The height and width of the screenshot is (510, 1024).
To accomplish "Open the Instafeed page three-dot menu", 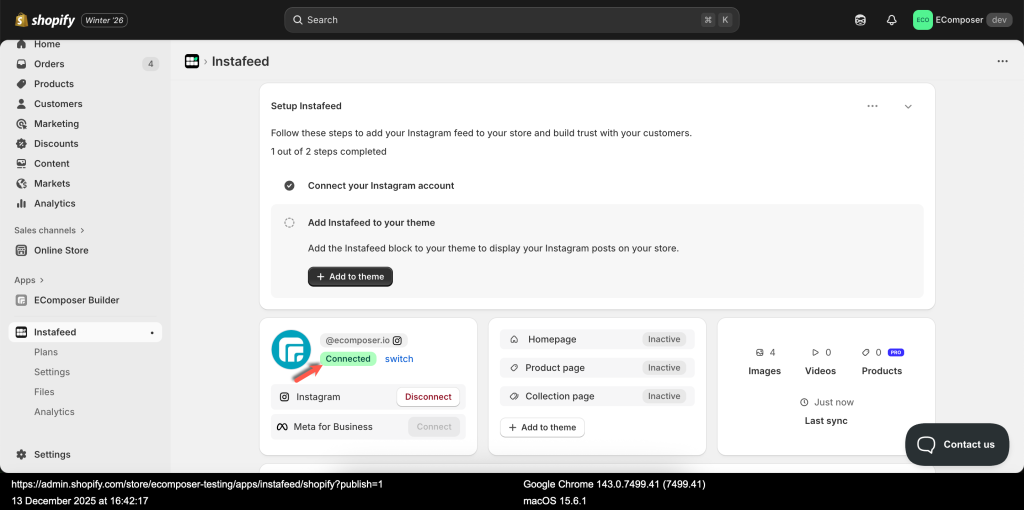I will tap(1002, 61).
